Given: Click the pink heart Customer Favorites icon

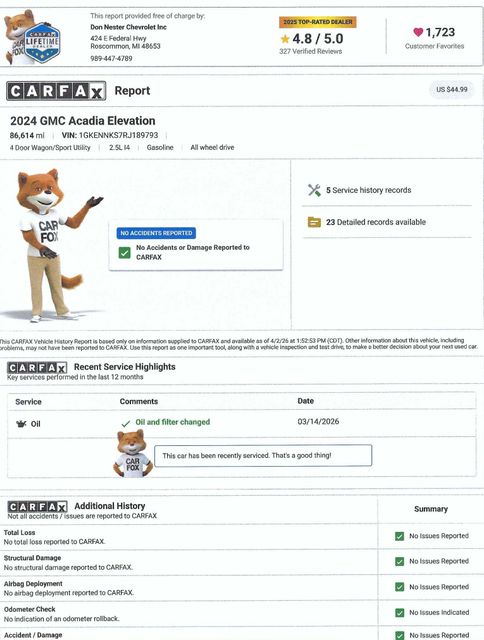Looking at the screenshot, I should pyautogui.click(x=418, y=32).
